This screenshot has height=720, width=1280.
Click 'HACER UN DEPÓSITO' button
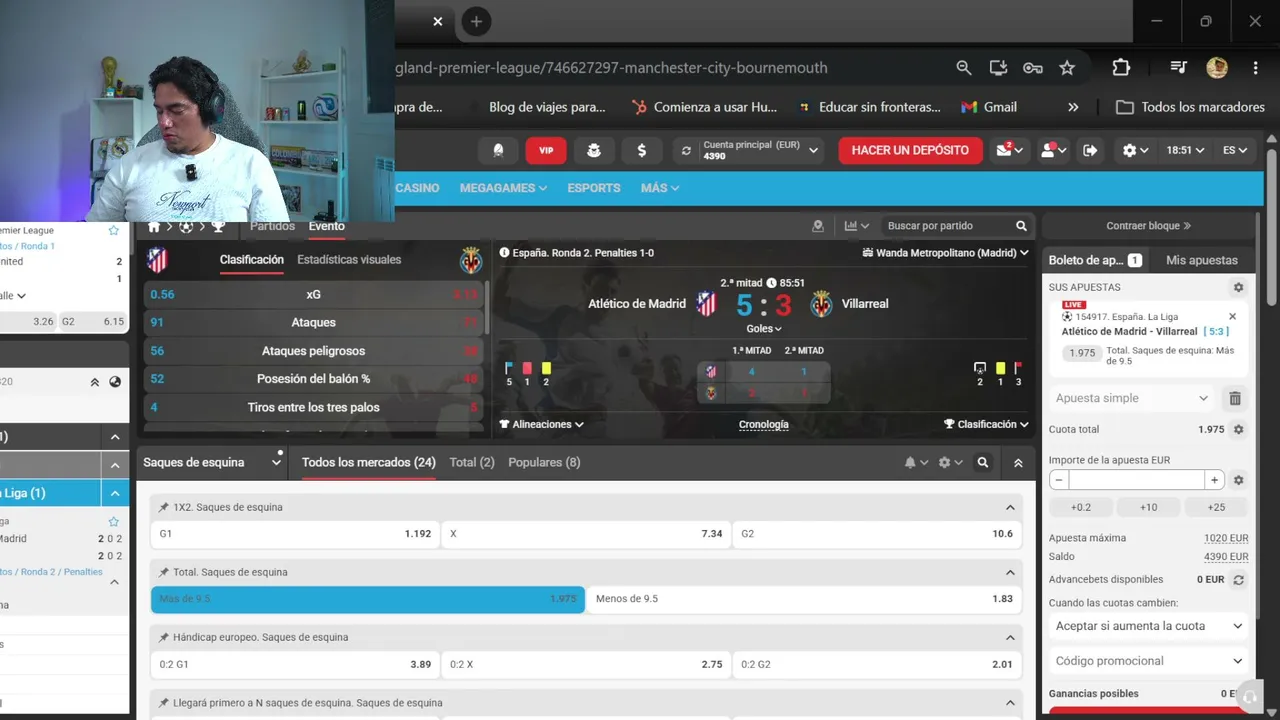coord(910,150)
